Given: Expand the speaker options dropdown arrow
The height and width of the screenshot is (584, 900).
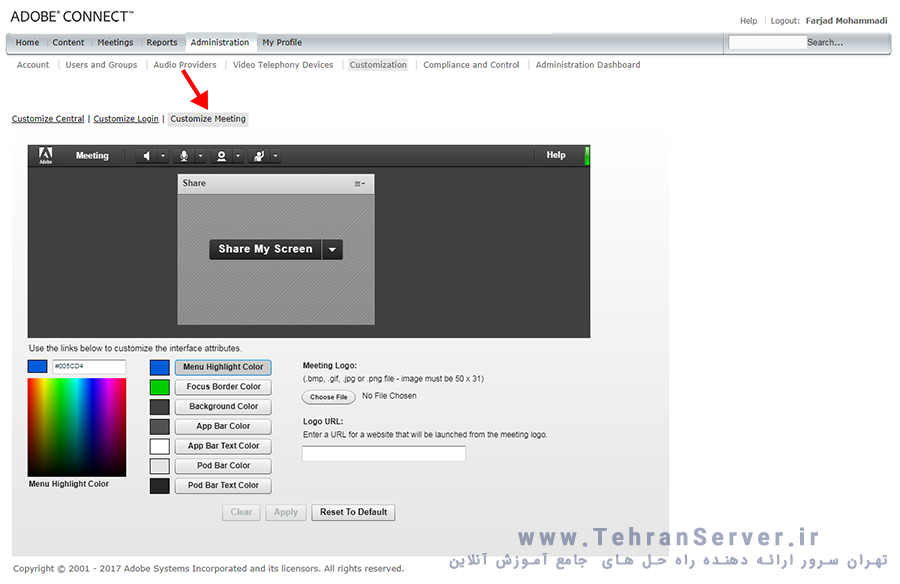Looking at the screenshot, I should (x=163, y=156).
